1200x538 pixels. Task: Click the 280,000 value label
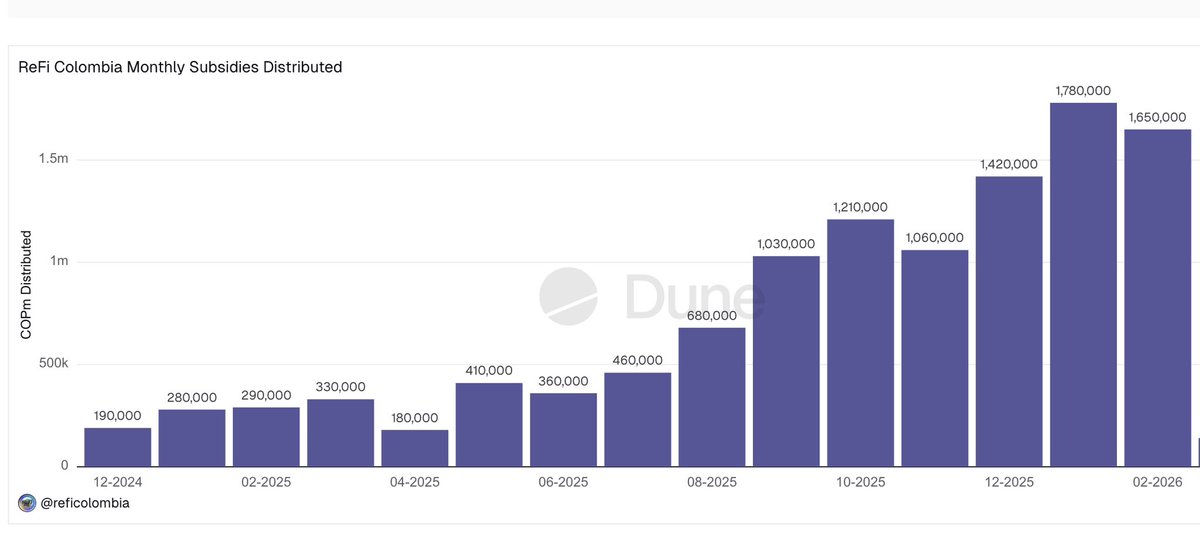[x=192, y=397]
